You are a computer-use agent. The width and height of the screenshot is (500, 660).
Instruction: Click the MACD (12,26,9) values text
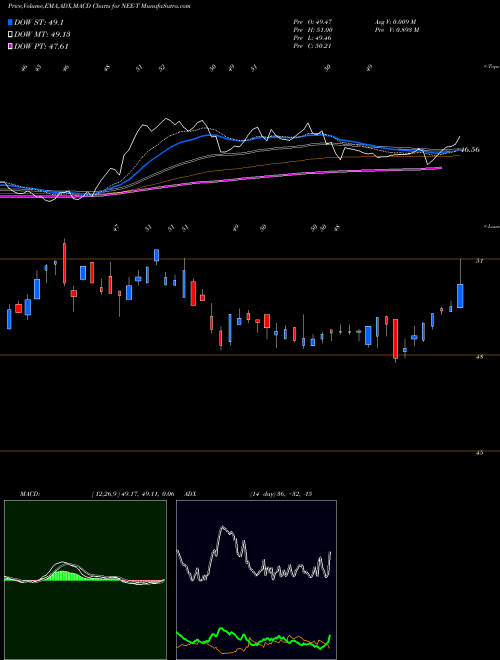pos(133,494)
